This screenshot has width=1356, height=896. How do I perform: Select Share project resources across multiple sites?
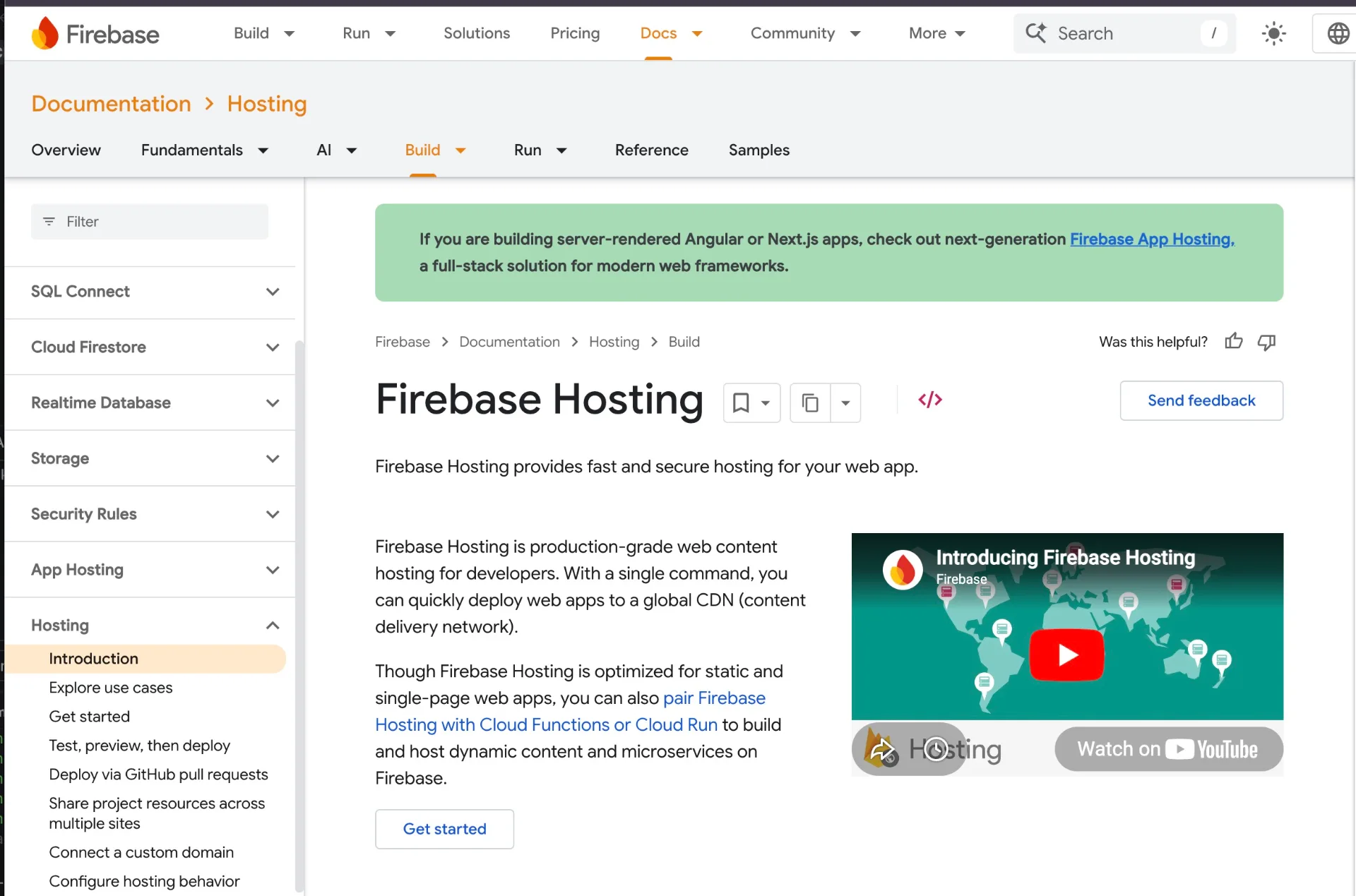[157, 813]
